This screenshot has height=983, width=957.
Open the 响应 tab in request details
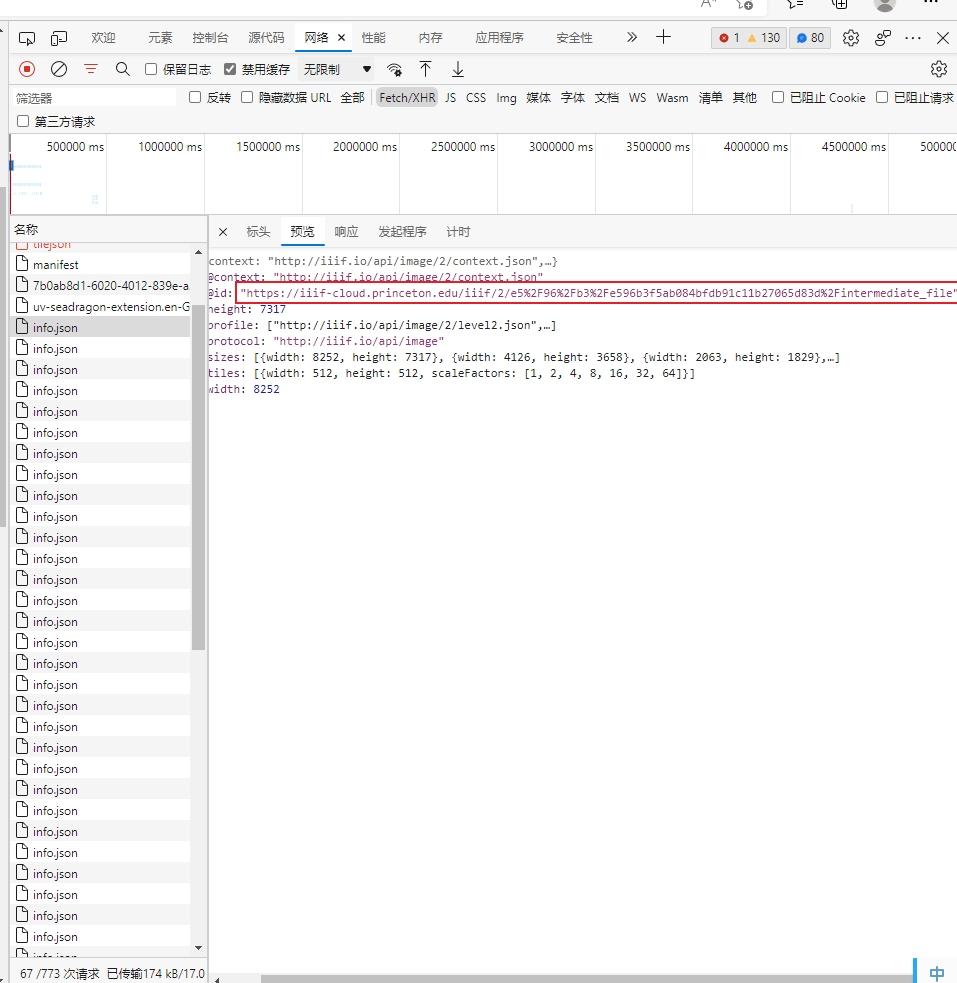tap(346, 232)
